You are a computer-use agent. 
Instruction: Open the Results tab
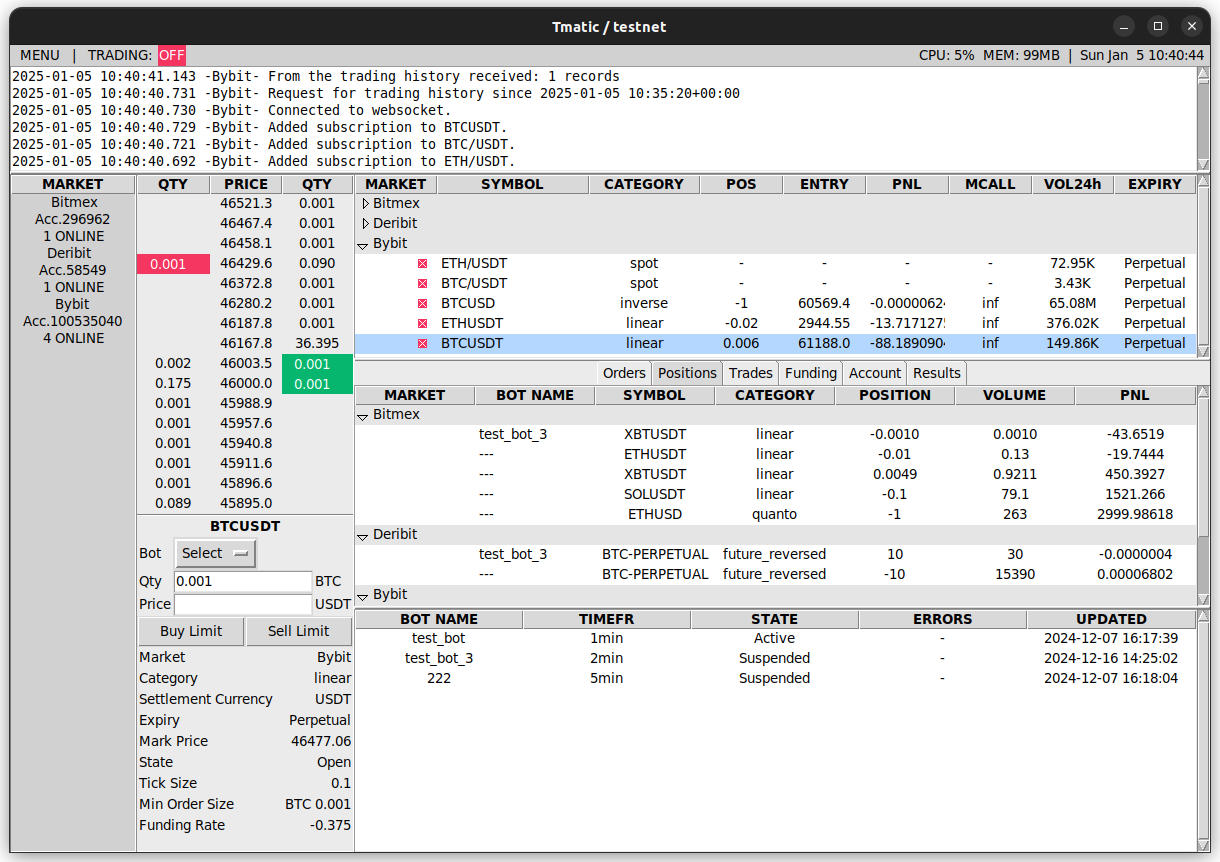click(x=937, y=373)
